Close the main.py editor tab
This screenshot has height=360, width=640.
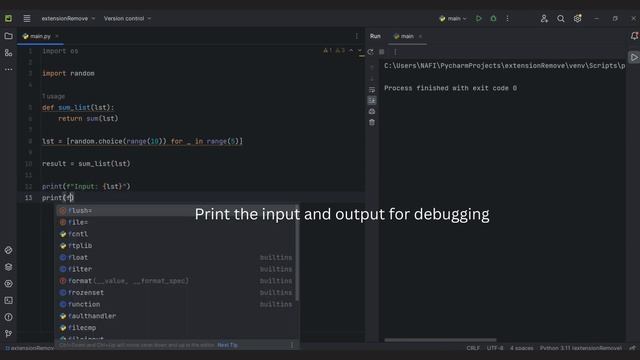pyautogui.click(x=57, y=36)
